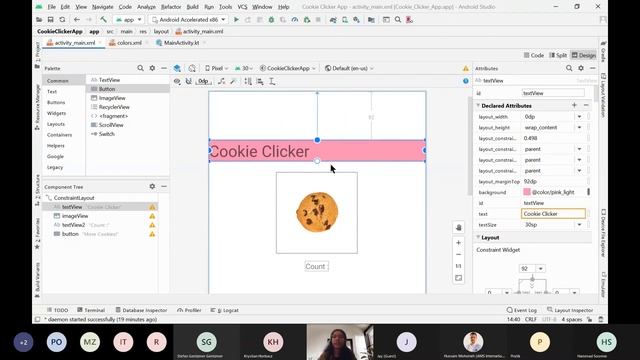
Task: Open the Android Accelerated x86 device dropdown
Action: point(189,20)
